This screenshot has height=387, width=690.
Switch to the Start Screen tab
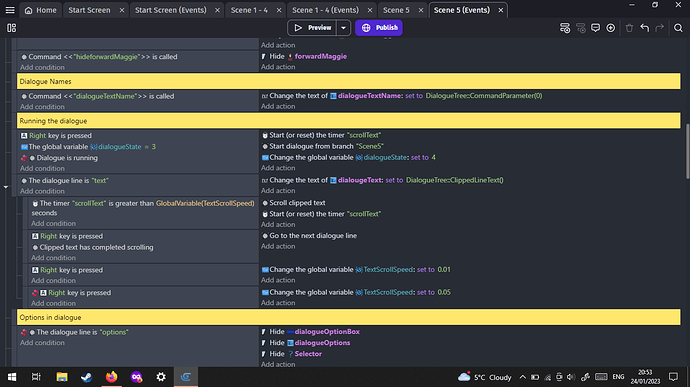[x=89, y=10]
